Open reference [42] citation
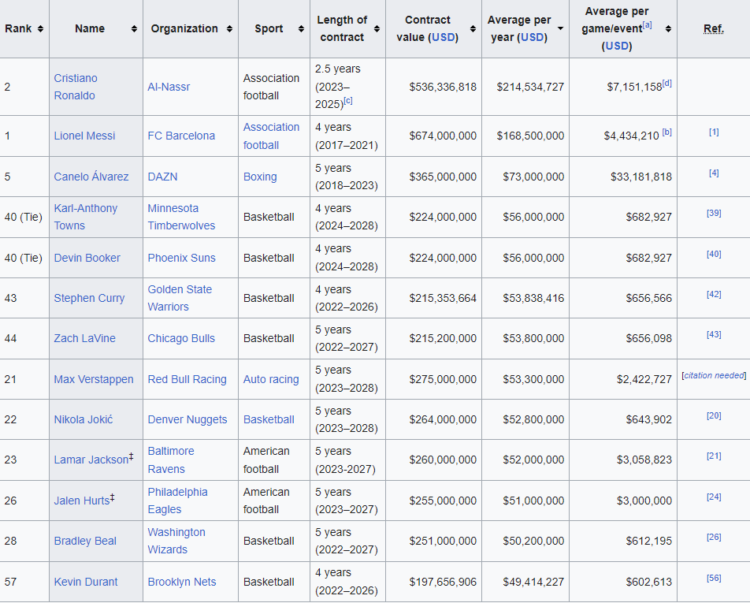The image size is (750, 603). pyautogui.click(x=714, y=295)
